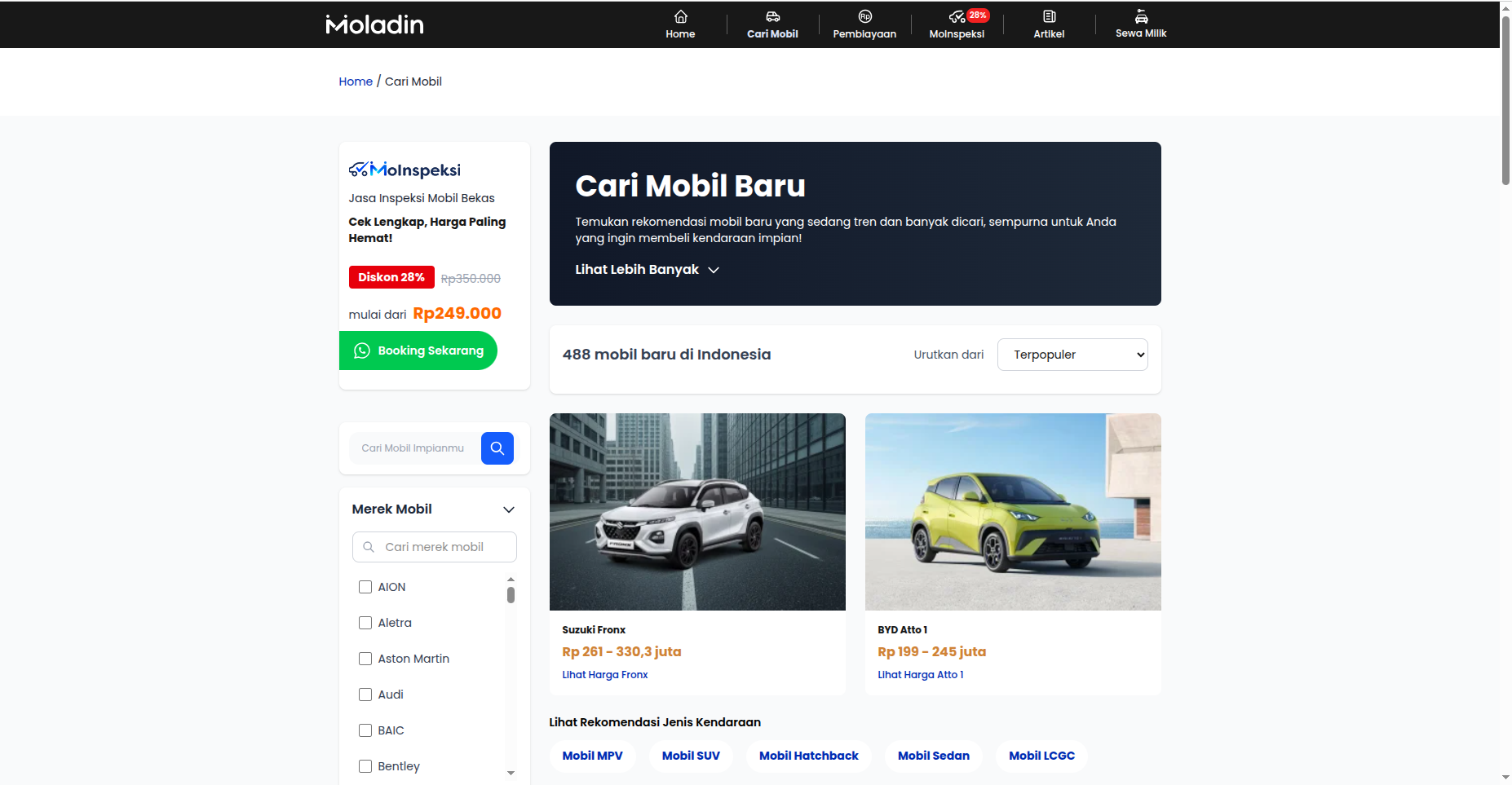The width and height of the screenshot is (1512, 785).
Task: Click the page vertical scrollbar thumb
Action: pos(1505,100)
